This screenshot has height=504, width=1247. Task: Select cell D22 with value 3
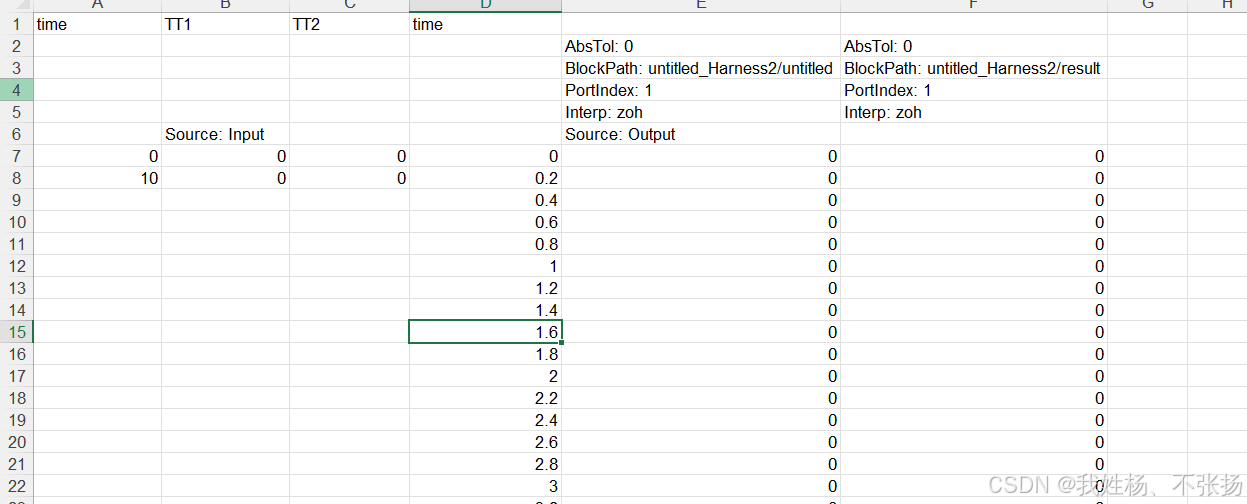[x=485, y=486]
